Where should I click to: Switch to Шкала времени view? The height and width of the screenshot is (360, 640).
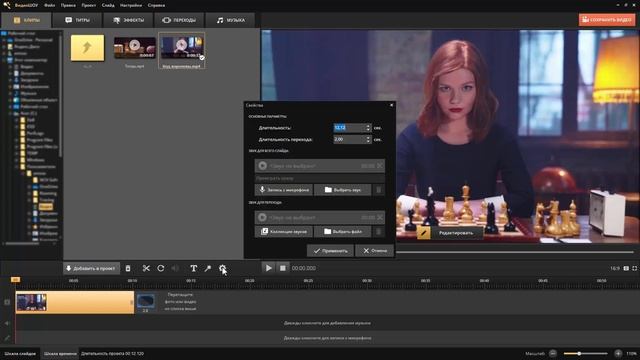[x=60, y=353]
